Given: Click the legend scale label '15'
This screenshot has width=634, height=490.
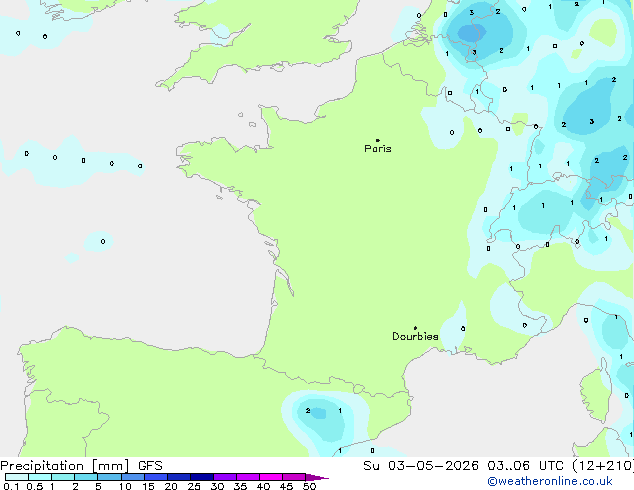Looking at the screenshot, I should click(x=148, y=486).
